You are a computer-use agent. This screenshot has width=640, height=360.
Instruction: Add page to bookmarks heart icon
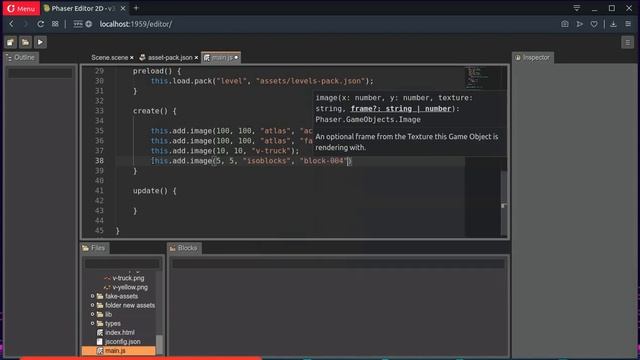[594, 24]
